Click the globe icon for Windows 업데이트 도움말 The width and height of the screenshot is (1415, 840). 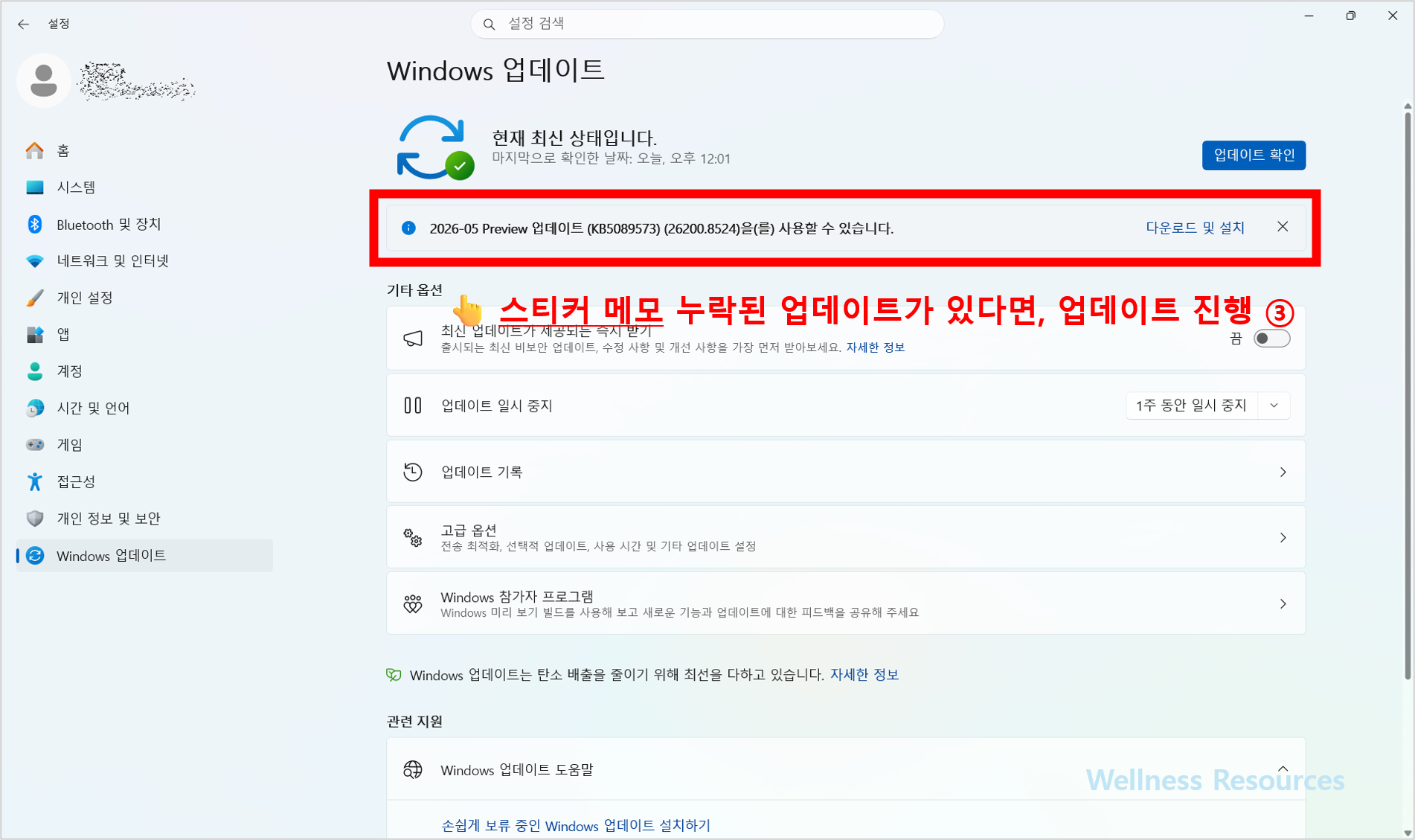tap(413, 769)
